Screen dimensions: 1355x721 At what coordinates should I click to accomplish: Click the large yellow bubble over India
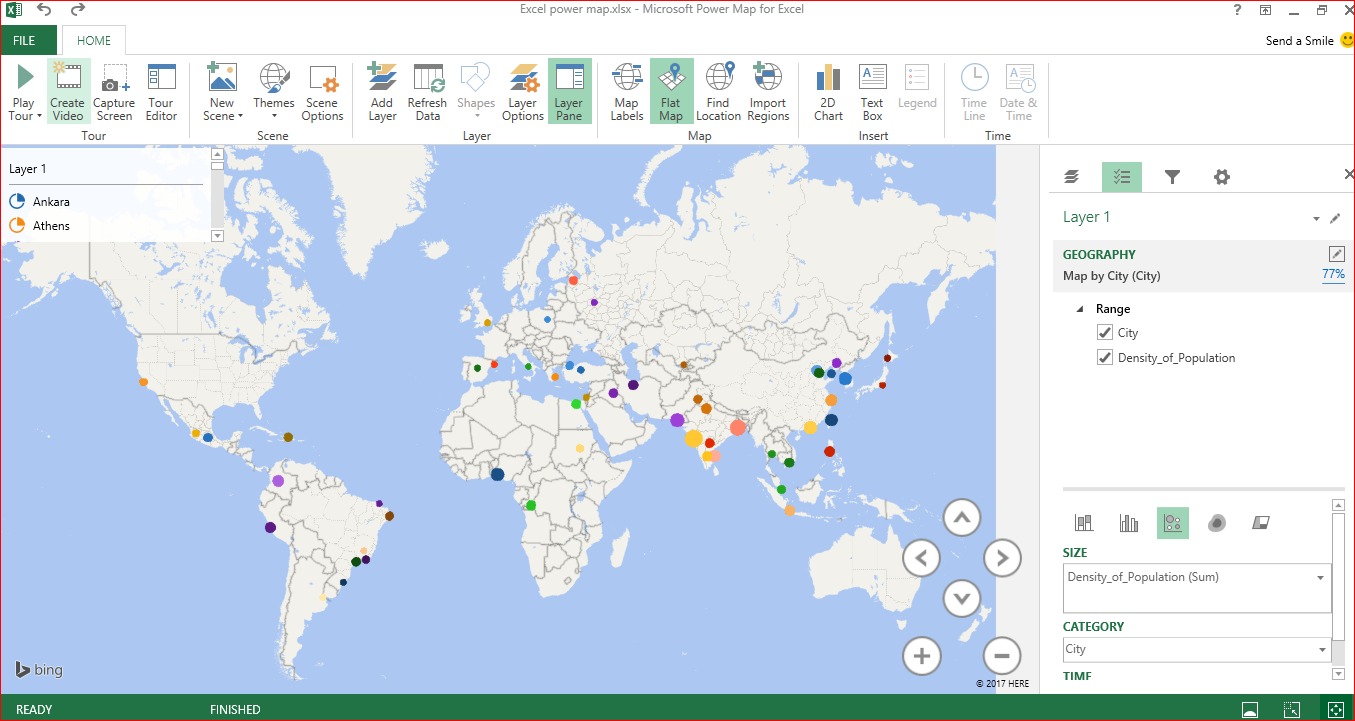coord(693,438)
